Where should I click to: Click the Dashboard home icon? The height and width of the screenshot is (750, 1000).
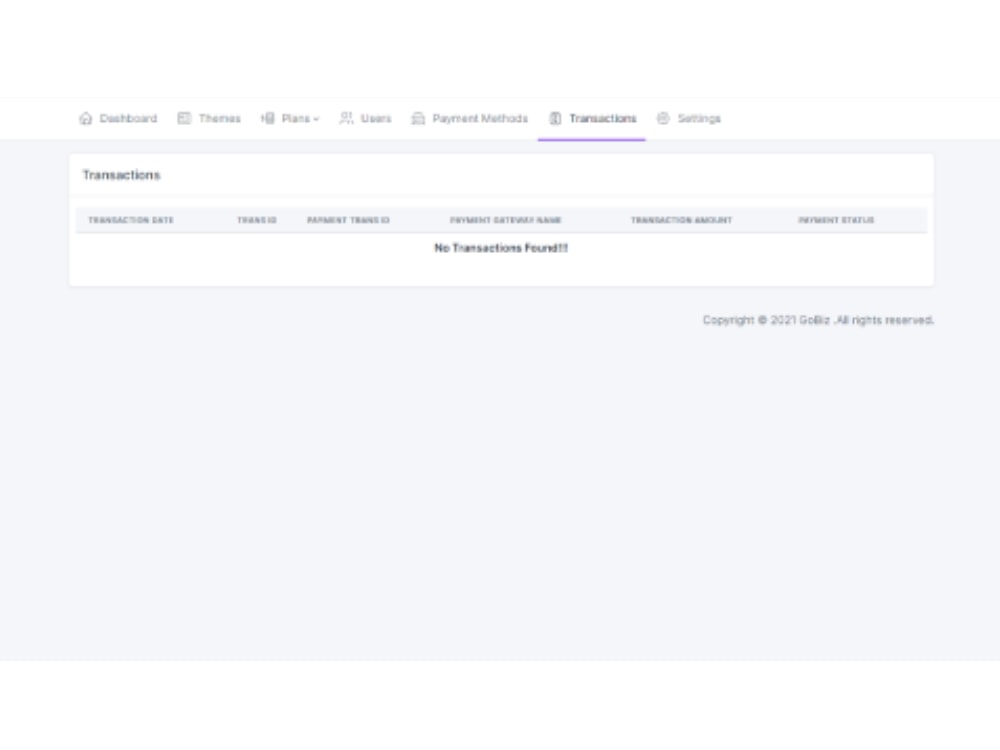coord(85,119)
